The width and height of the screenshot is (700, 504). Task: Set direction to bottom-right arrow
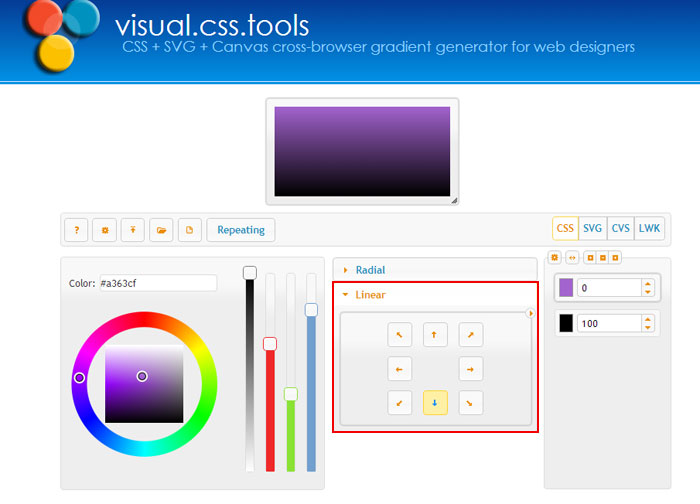[471, 403]
